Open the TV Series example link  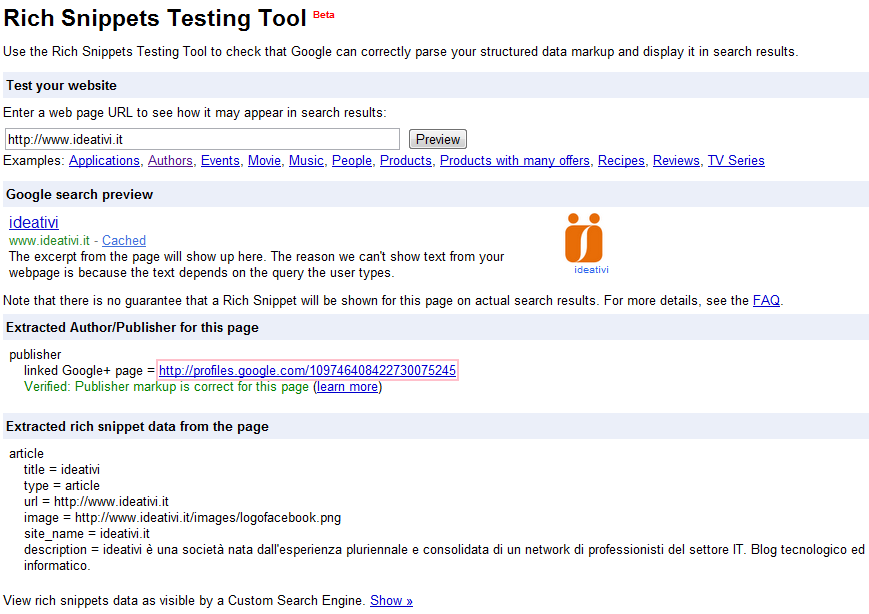tap(736, 161)
